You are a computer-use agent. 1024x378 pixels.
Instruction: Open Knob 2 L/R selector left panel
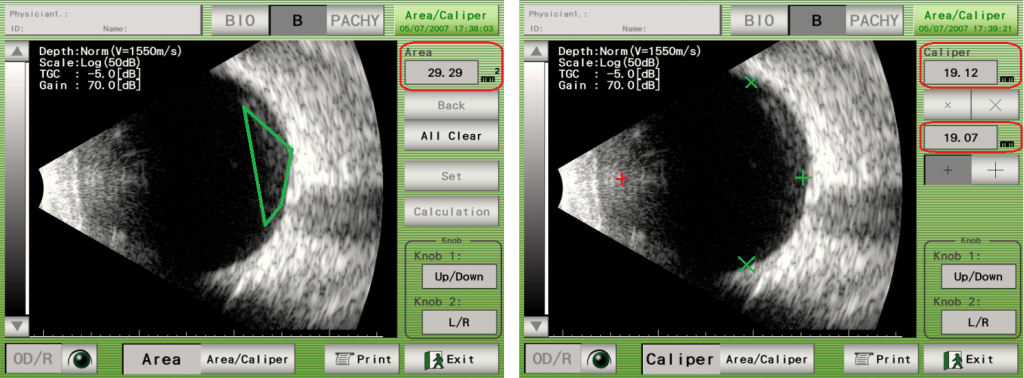click(x=458, y=322)
